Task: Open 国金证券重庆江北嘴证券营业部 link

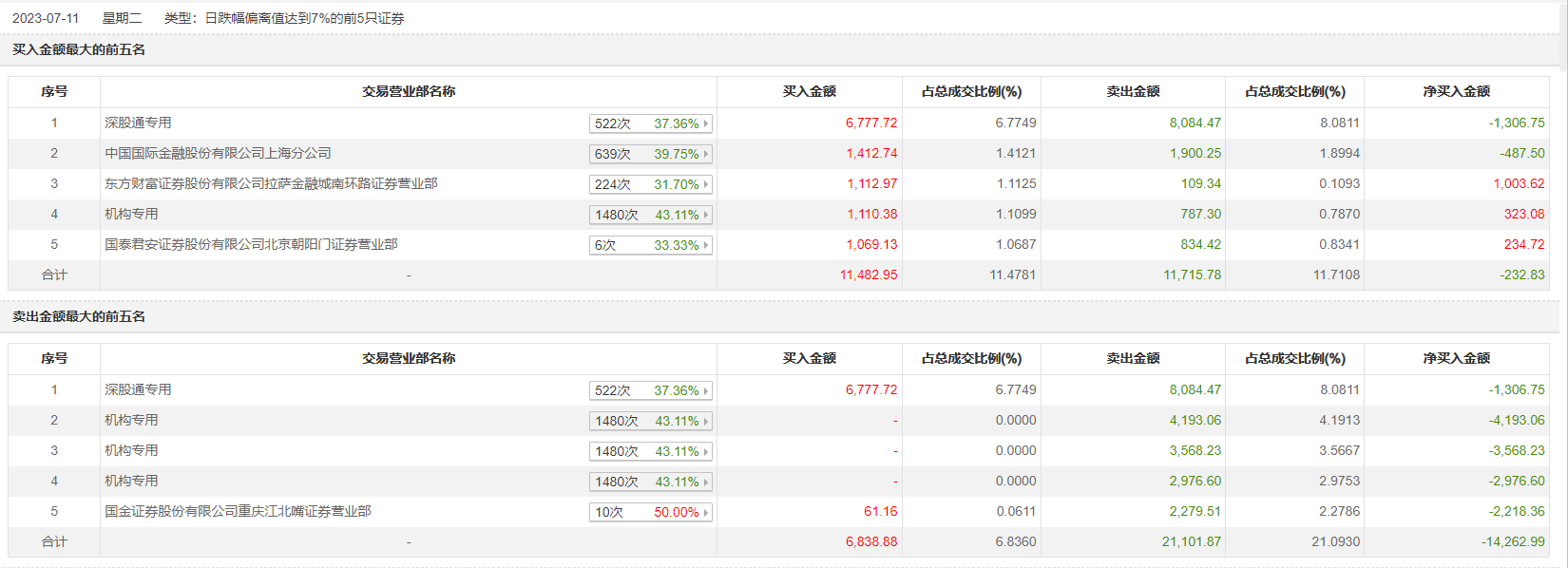Action: pos(238,511)
